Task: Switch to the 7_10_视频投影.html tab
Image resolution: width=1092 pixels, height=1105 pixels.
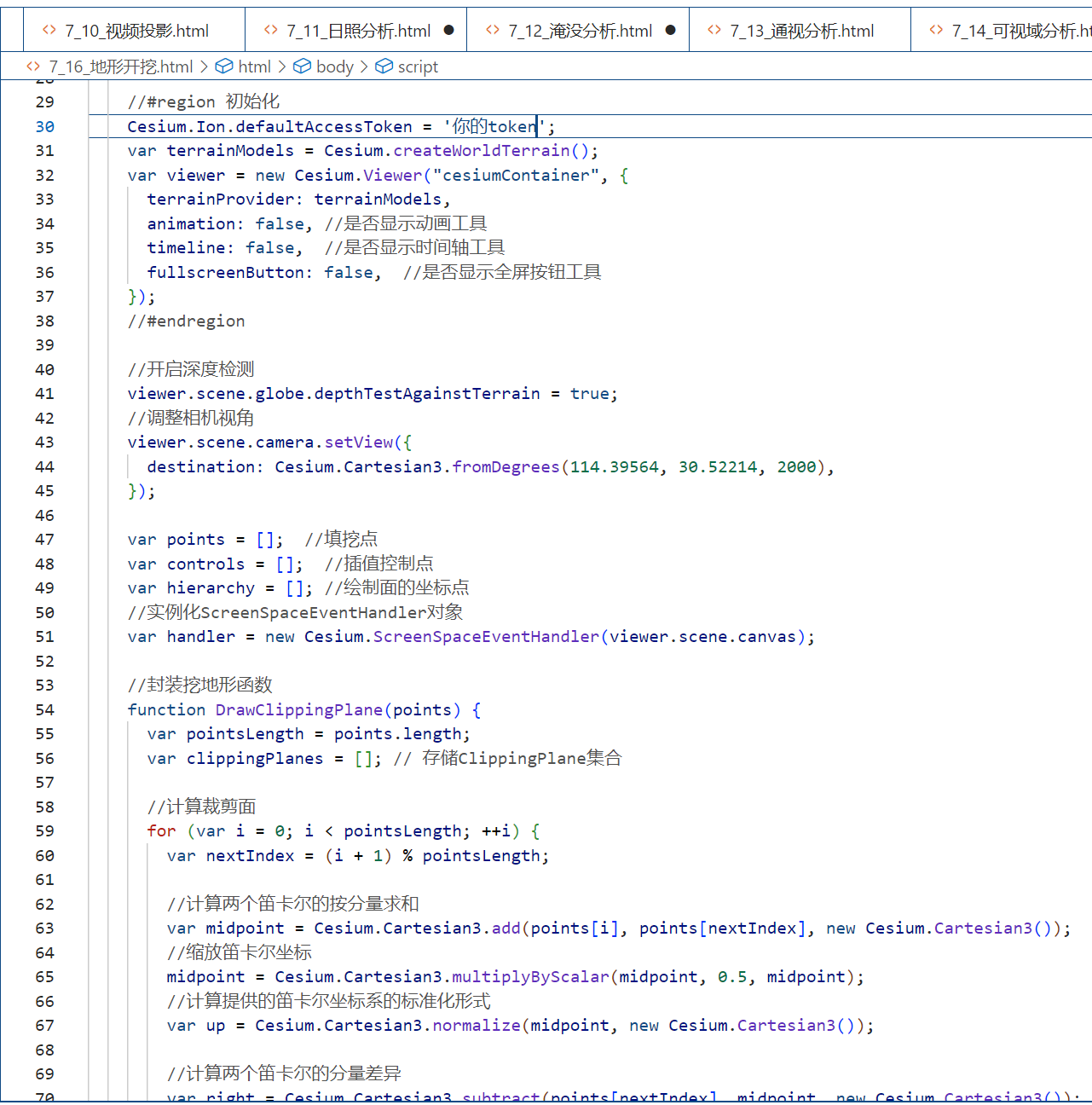Action: [134, 31]
